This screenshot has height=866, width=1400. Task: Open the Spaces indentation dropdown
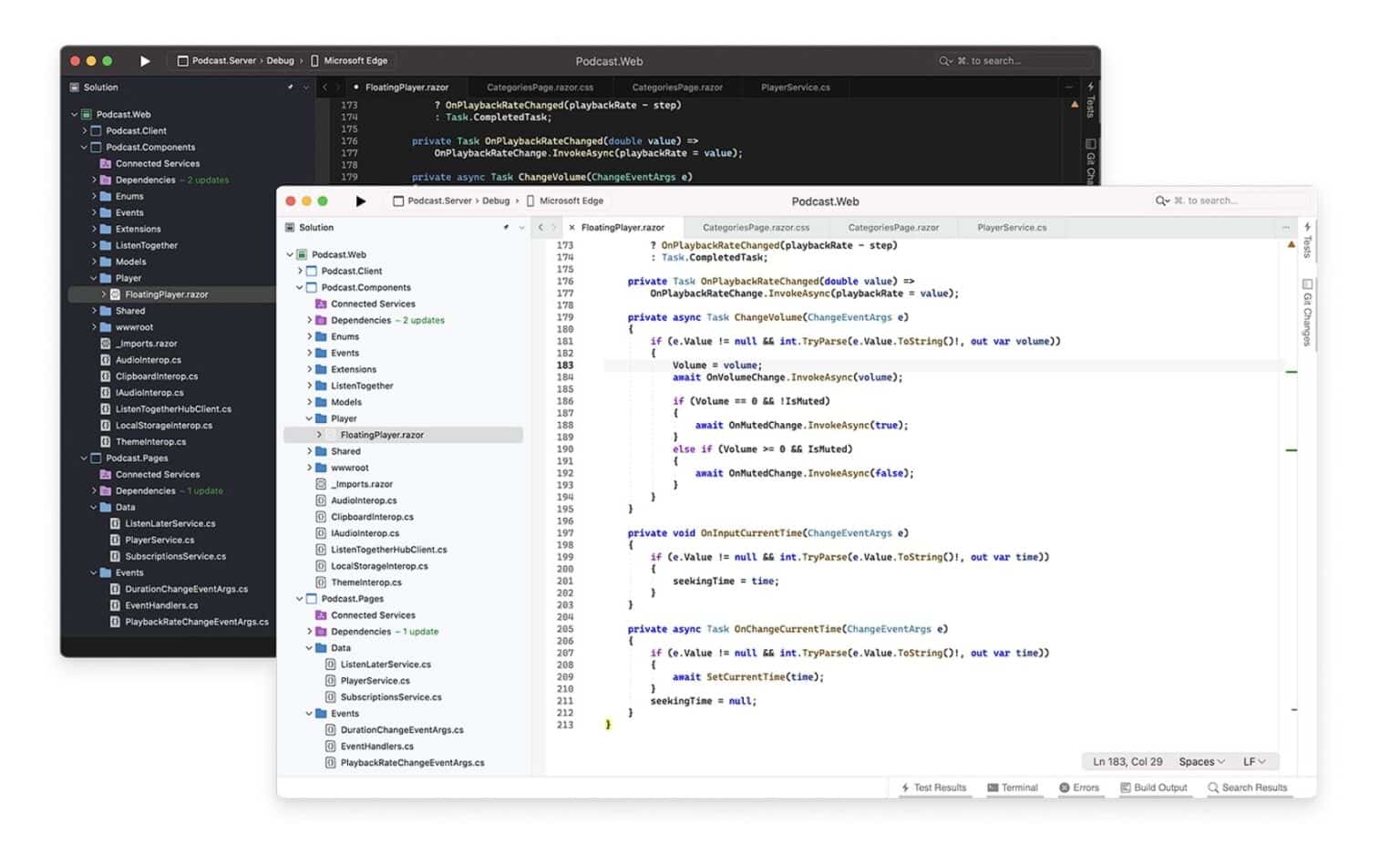tap(1201, 762)
